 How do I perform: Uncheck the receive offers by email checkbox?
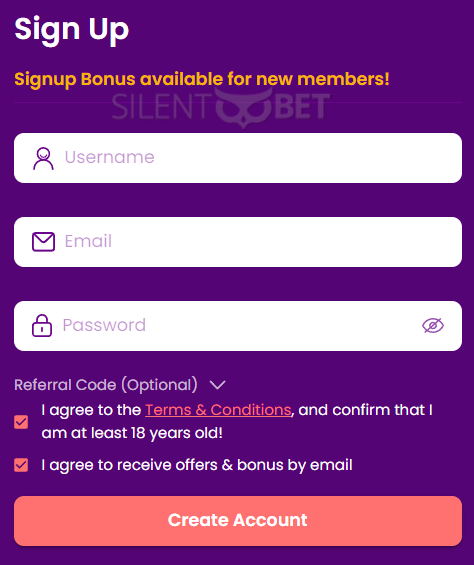pos(21,465)
